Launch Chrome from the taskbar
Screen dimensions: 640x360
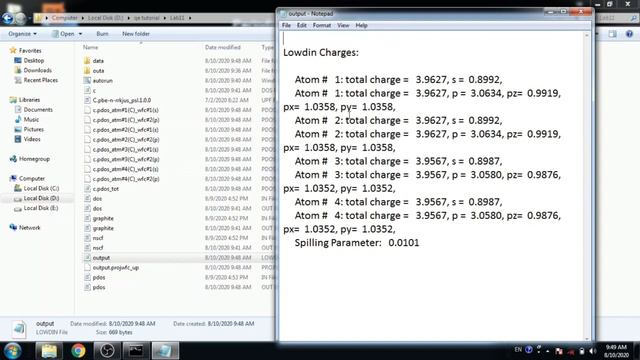pyautogui.click(x=78, y=351)
